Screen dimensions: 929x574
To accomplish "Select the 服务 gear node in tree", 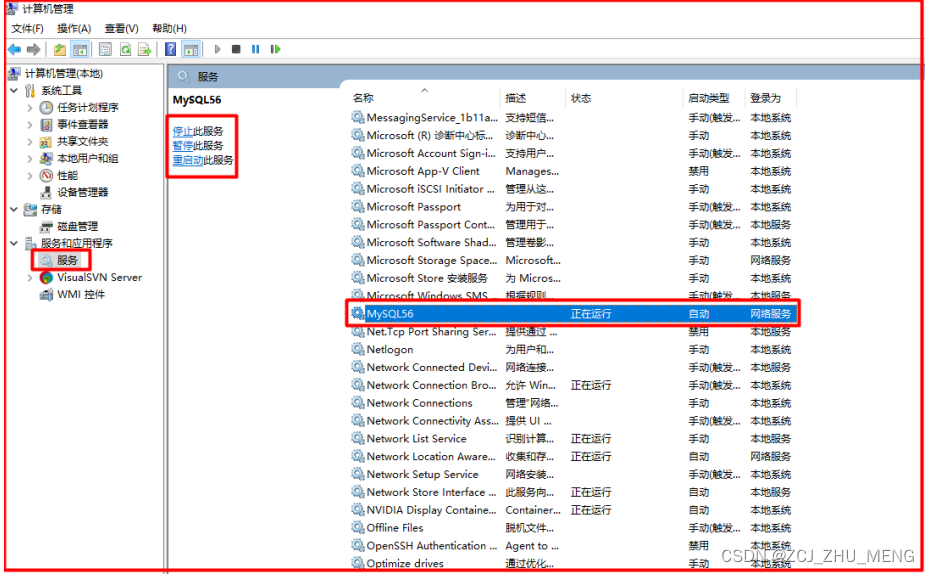I will tap(61, 261).
